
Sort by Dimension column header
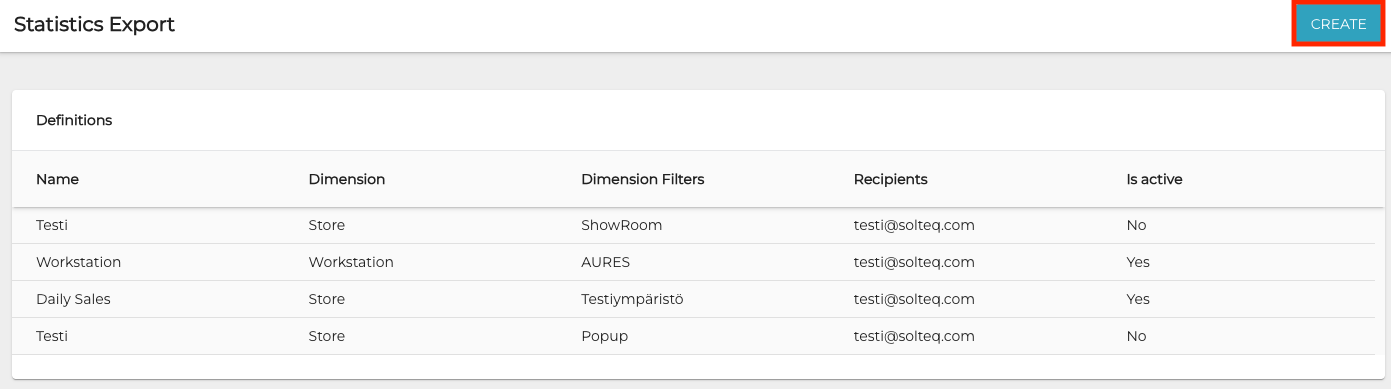coord(347,179)
